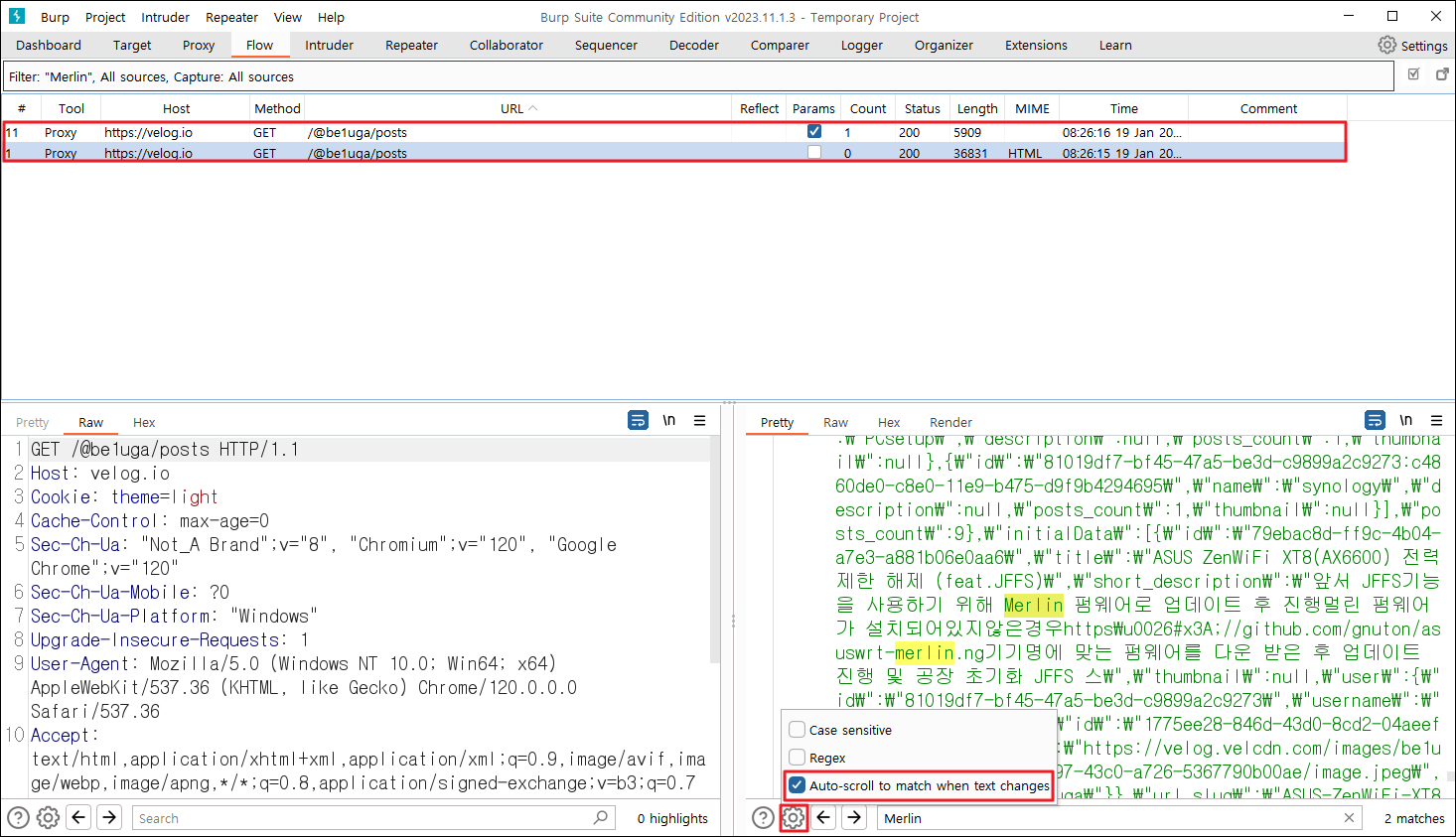Uncheck Auto-scroll to match option

797,785
